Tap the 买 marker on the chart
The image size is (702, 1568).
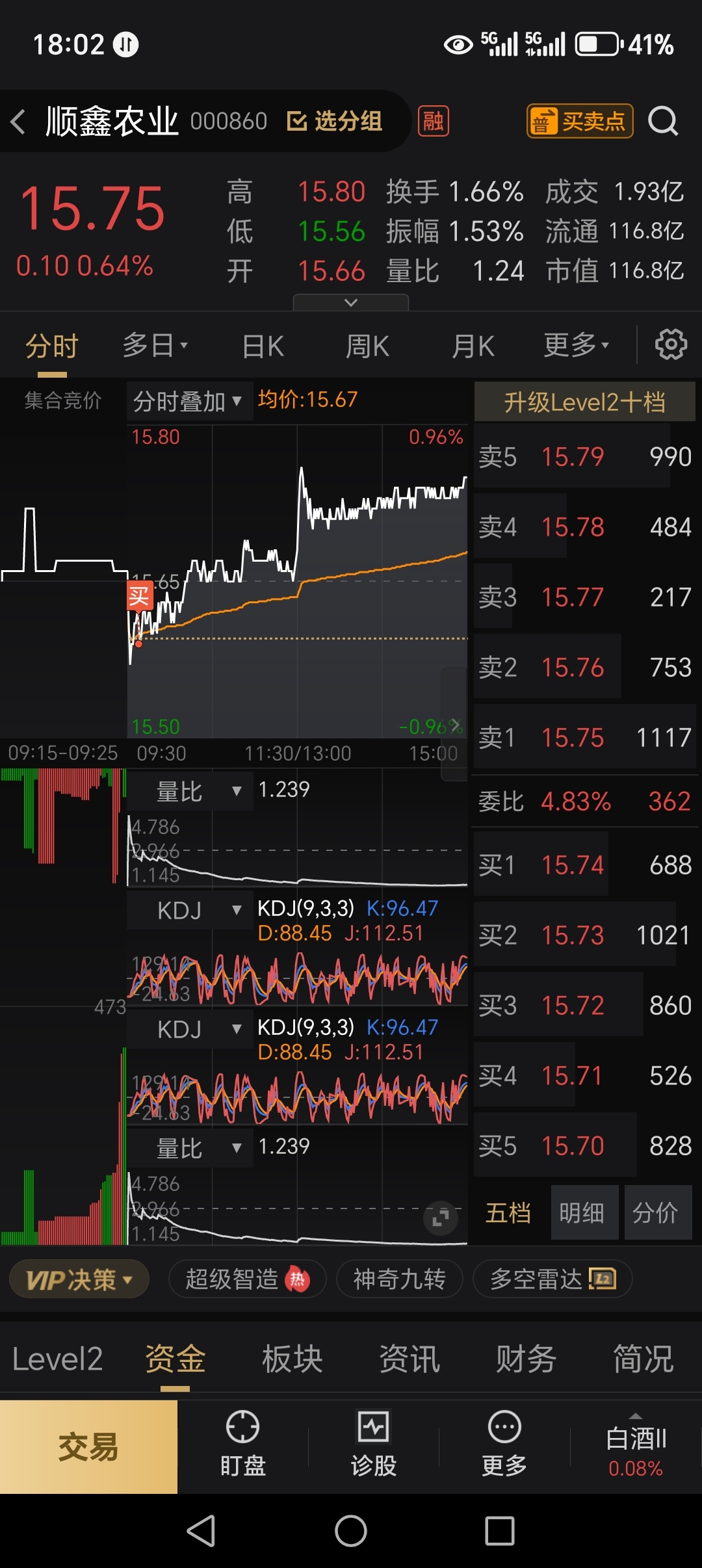click(140, 596)
